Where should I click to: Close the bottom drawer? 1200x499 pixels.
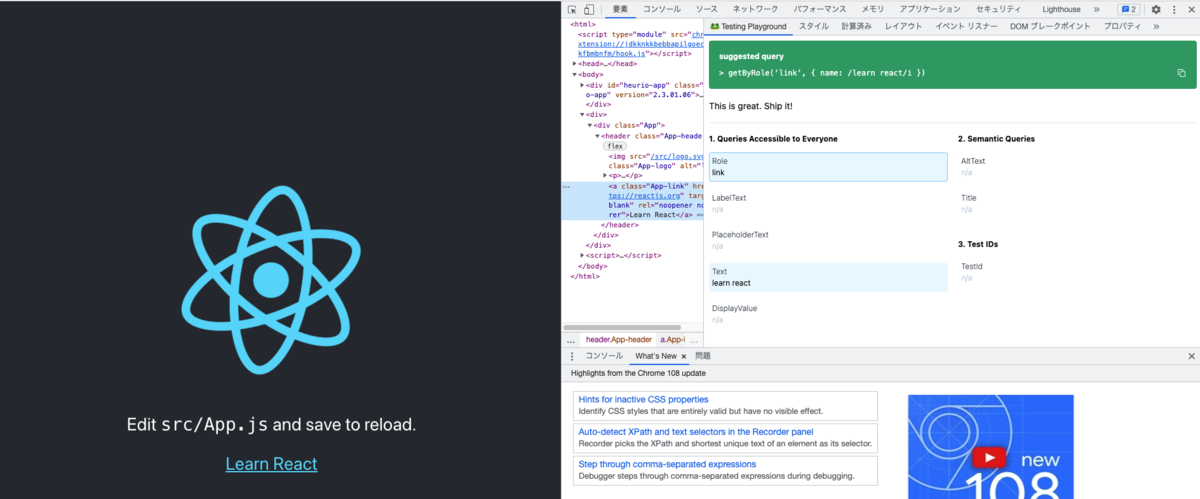coord(1191,356)
